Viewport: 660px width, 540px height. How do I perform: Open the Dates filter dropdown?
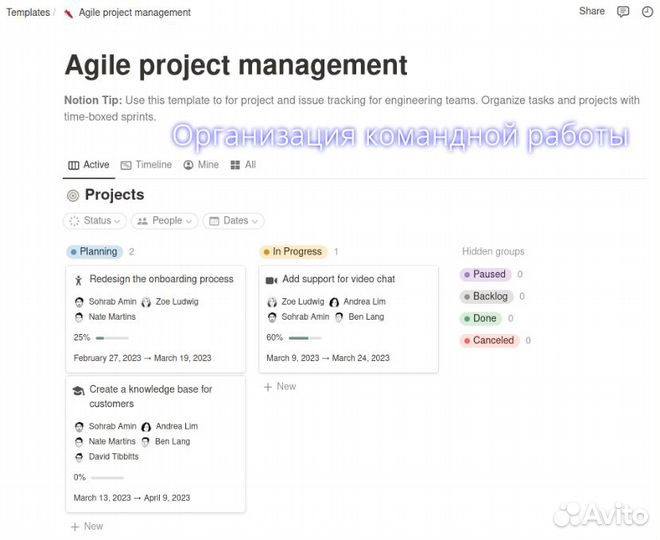click(x=233, y=221)
